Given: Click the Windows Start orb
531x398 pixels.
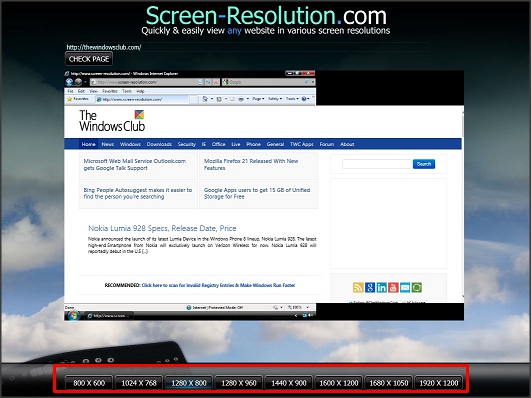Looking at the screenshot, I should pos(73,315).
